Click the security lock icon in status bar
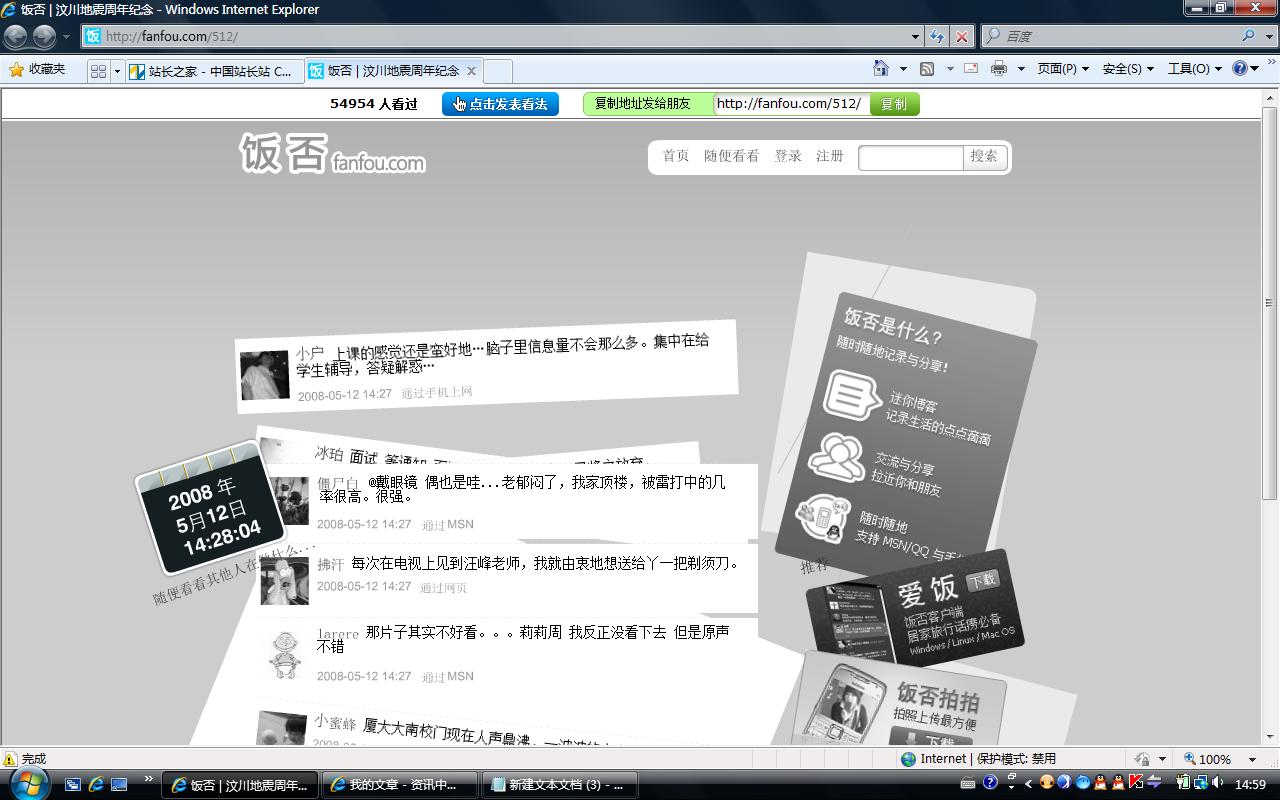Viewport: 1280px width, 800px height. click(1143, 759)
